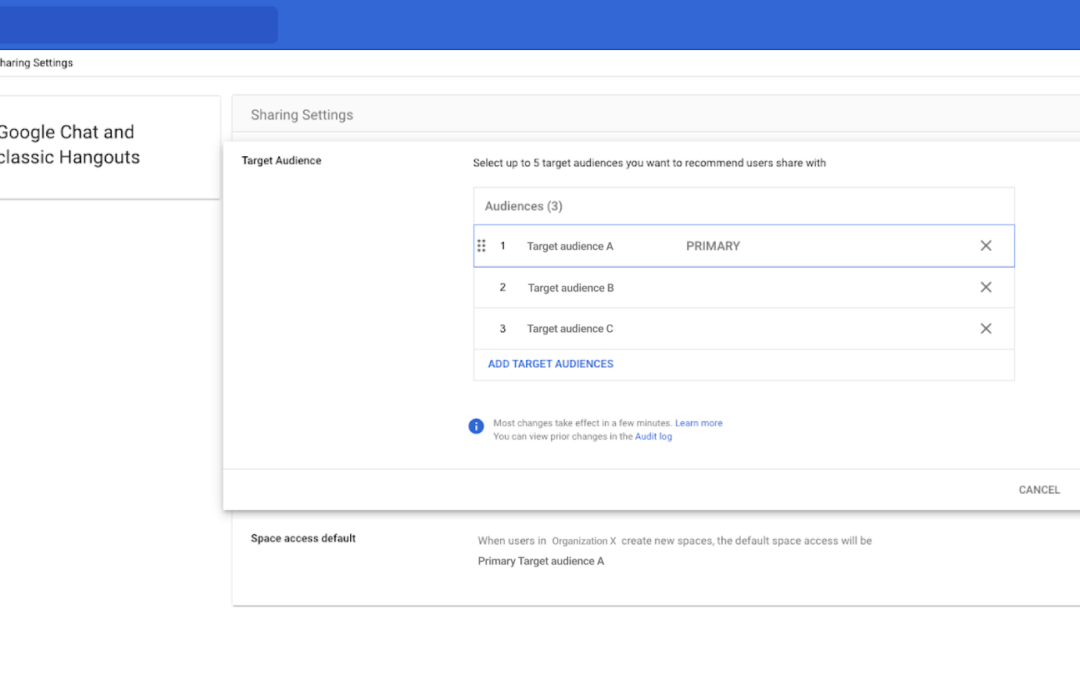
Task: Click the Target Audience section label
Action: pos(281,160)
